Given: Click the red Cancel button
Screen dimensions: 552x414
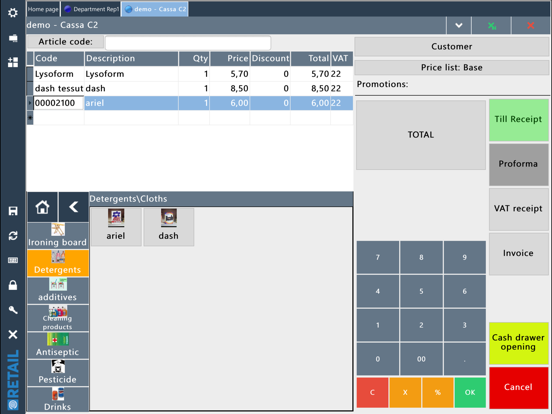Looking at the screenshot, I should tap(518, 387).
